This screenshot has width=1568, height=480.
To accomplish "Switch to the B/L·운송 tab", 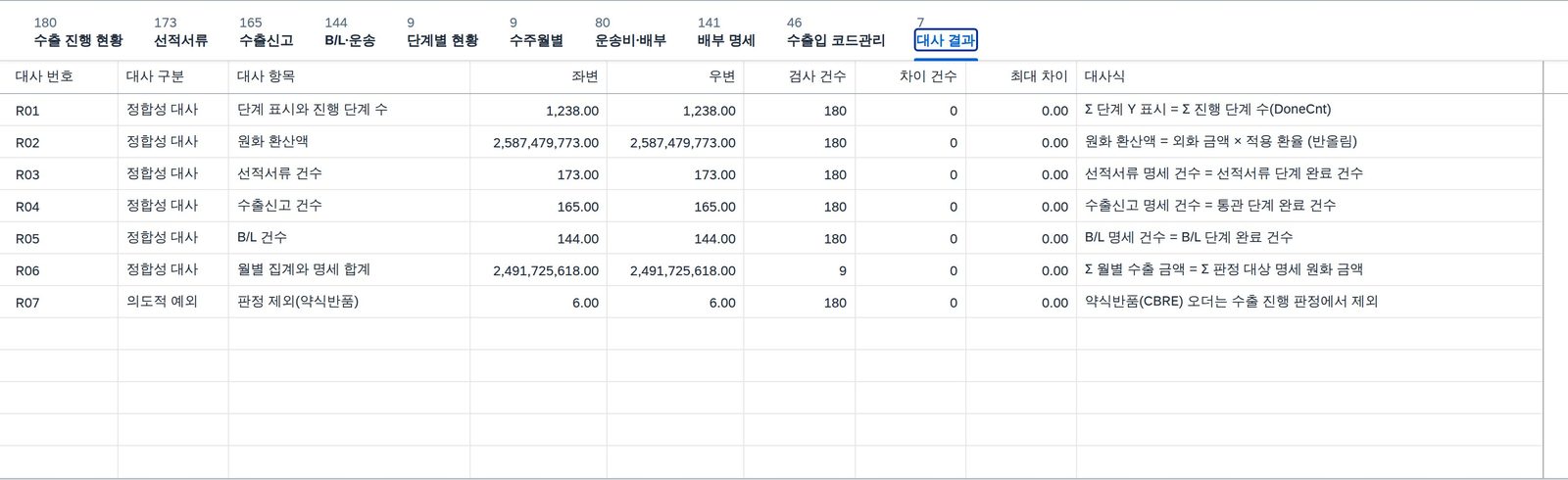I will pyautogui.click(x=350, y=32).
